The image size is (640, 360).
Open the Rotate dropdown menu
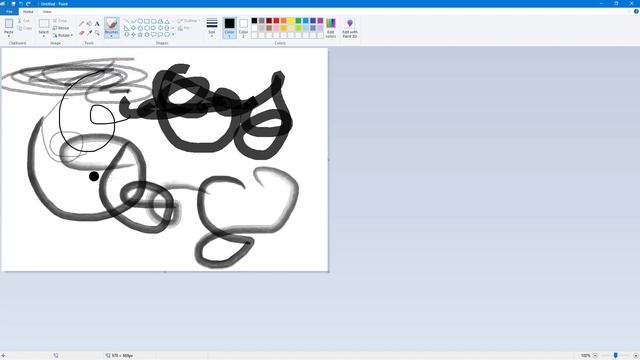[63, 35]
